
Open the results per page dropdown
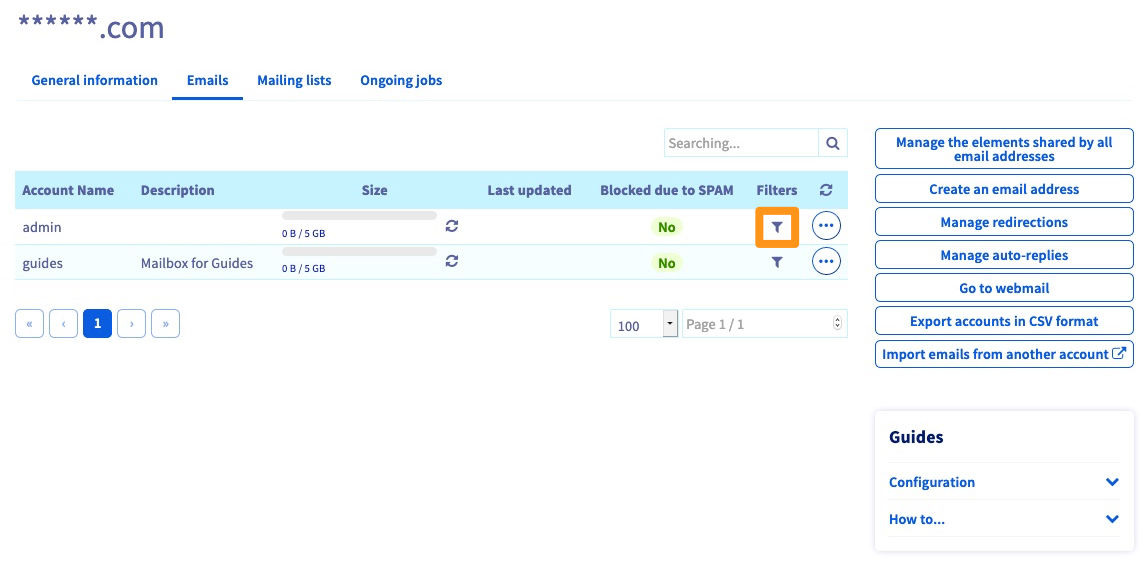pyautogui.click(x=644, y=324)
